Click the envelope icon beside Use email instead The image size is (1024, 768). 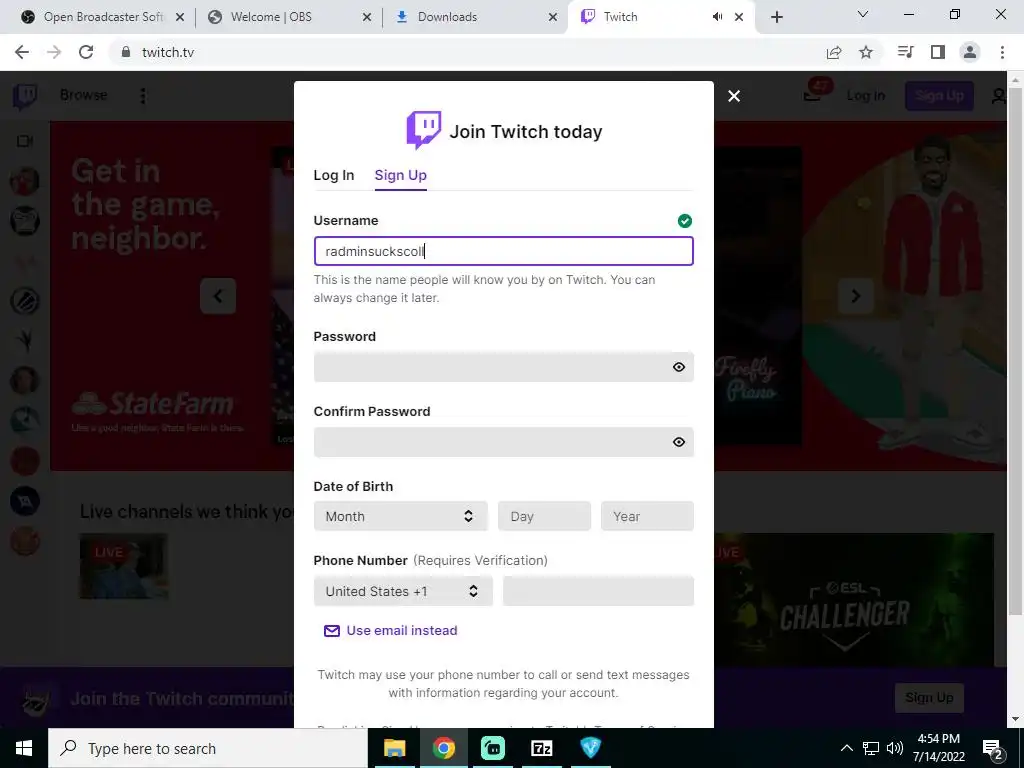click(x=332, y=631)
